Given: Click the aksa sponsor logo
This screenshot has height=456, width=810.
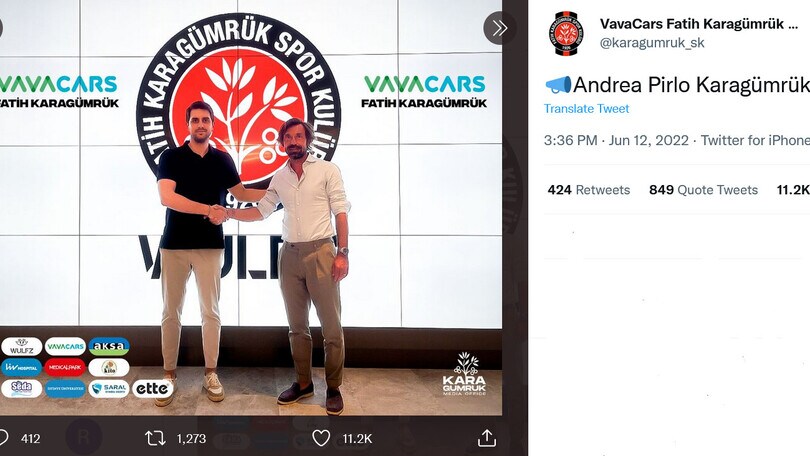Looking at the screenshot, I should click(108, 347).
